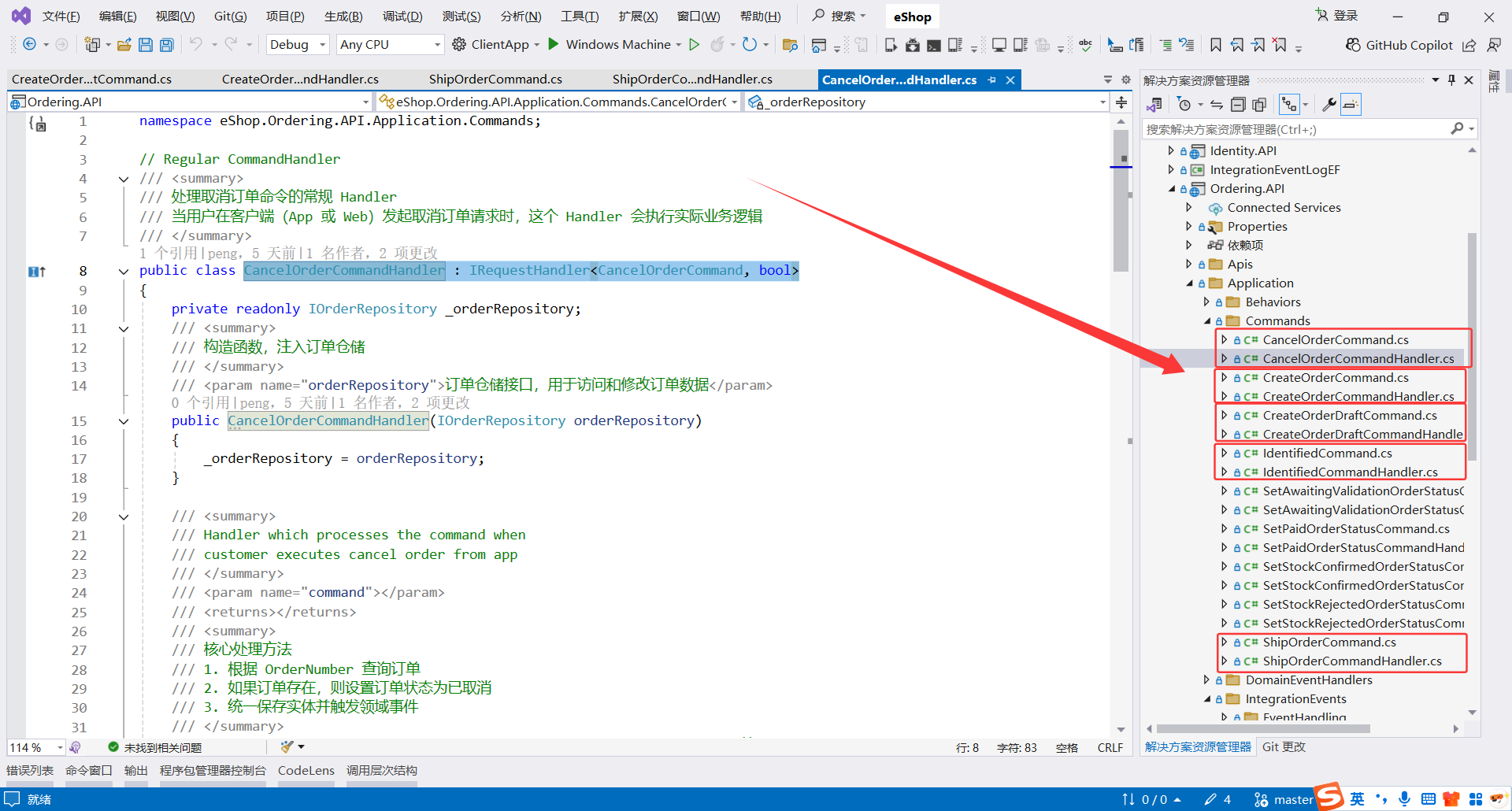The width and height of the screenshot is (1512, 811).
Task: Open the 调试(D) menu
Action: point(402,17)
